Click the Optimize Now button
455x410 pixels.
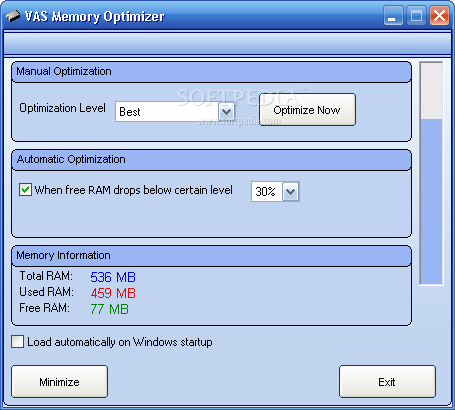pos(307,110)
